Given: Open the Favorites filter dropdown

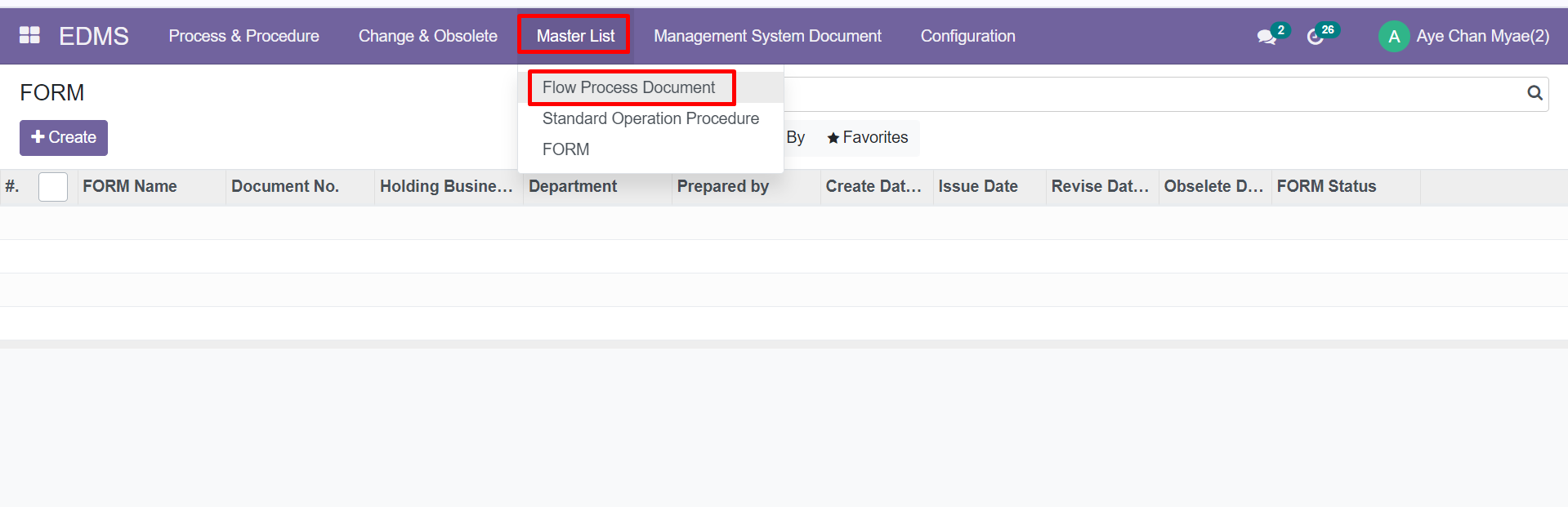Looking at the screenshot, I should tap(867, 137).
